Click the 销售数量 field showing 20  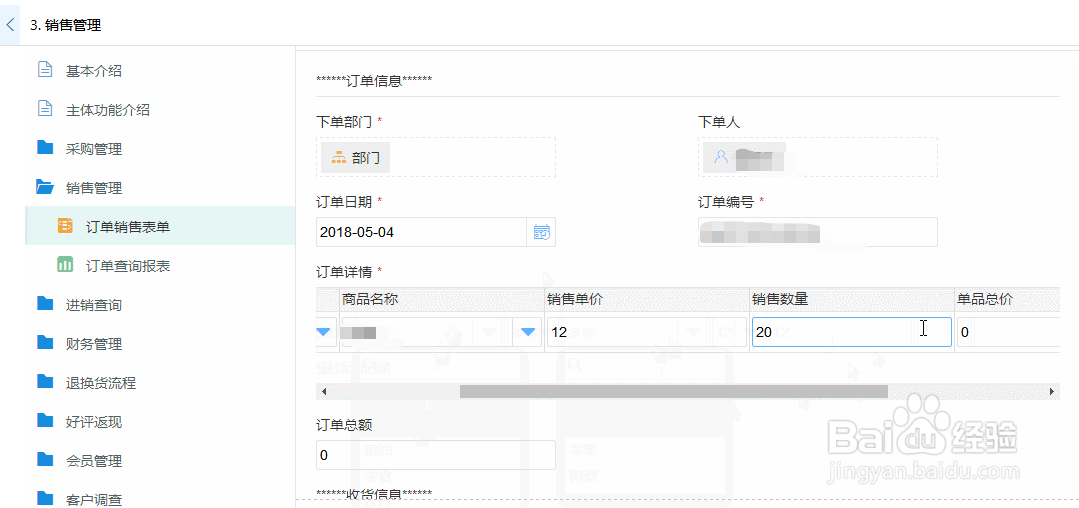tap(851, 332)
